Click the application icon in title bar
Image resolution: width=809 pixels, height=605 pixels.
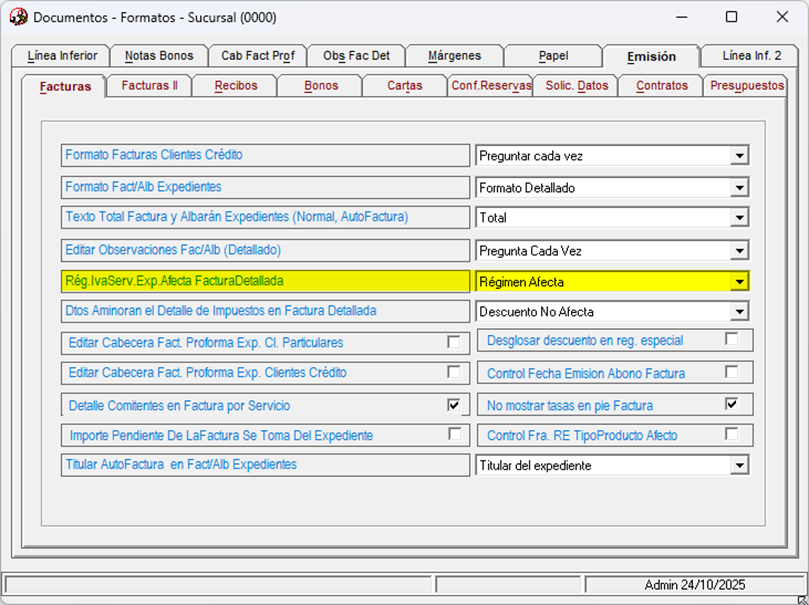pyautogui.click(x=18, y=17)
